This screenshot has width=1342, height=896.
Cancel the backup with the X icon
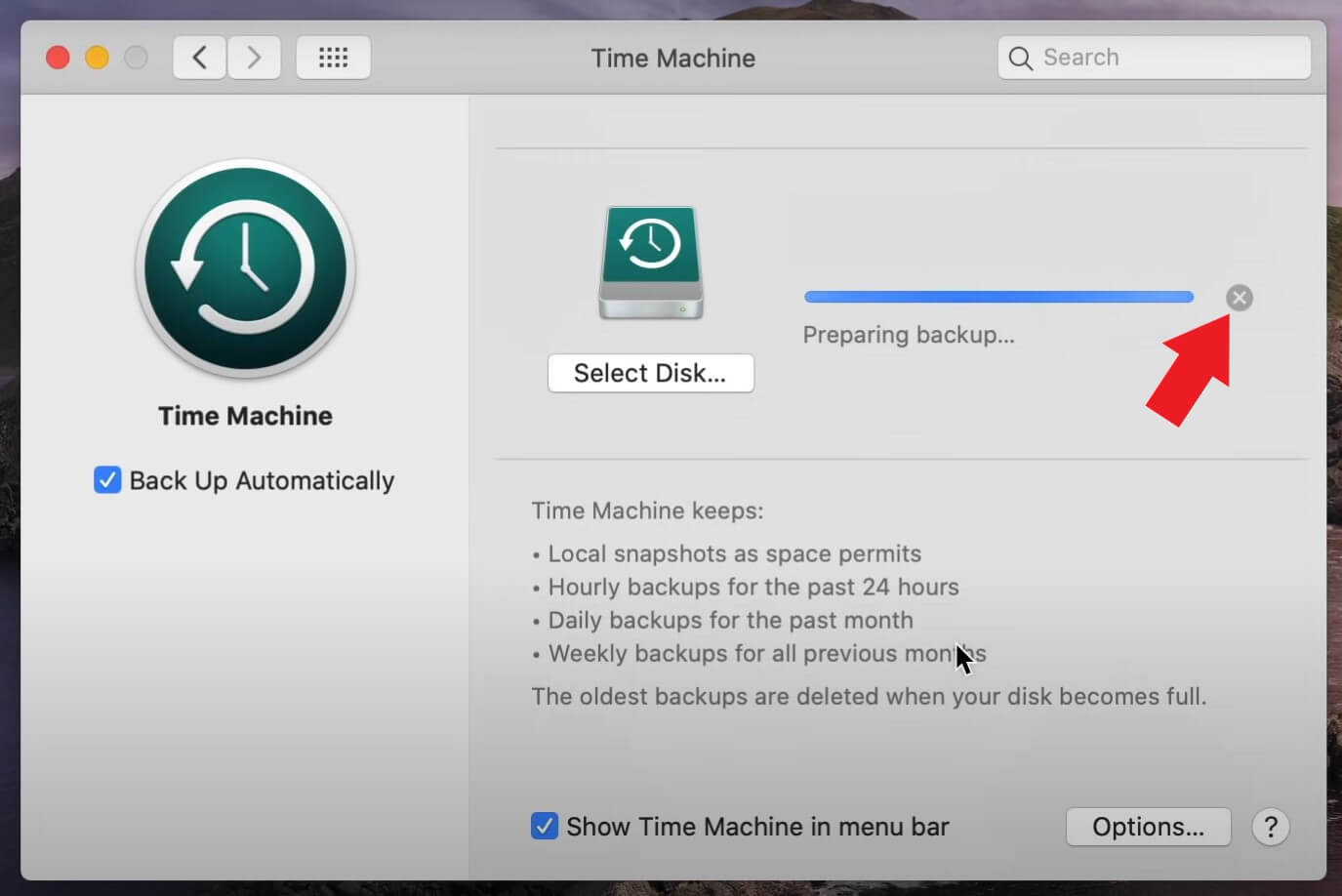click(1239, 298)
